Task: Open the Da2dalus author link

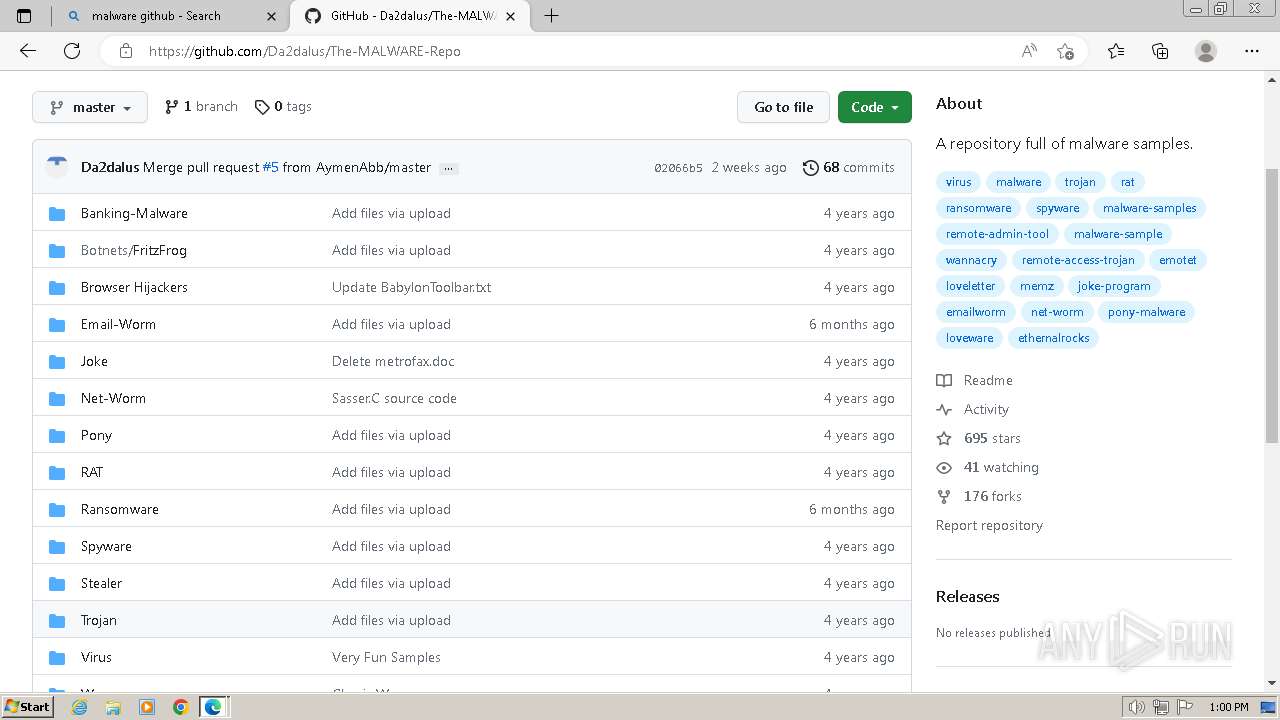Action: point(110,167)
